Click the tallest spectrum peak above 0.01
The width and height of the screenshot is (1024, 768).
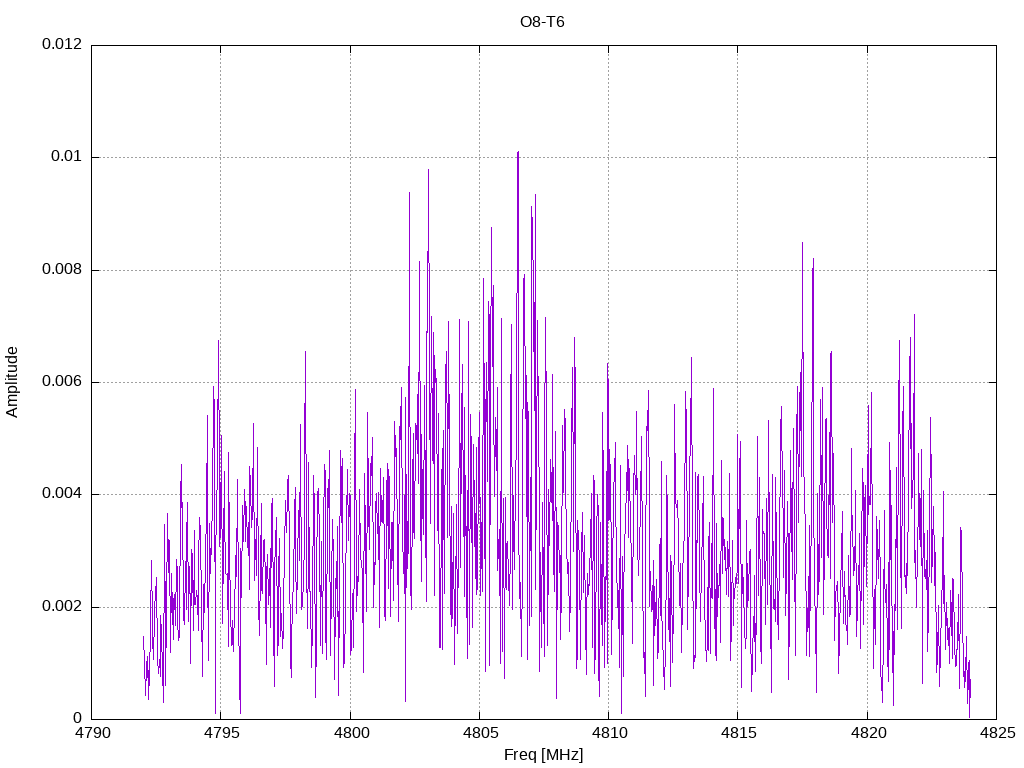[518, 154]
